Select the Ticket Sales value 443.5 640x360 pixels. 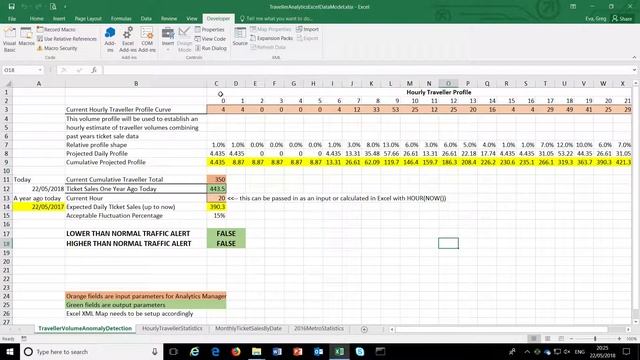pos(216,189)
